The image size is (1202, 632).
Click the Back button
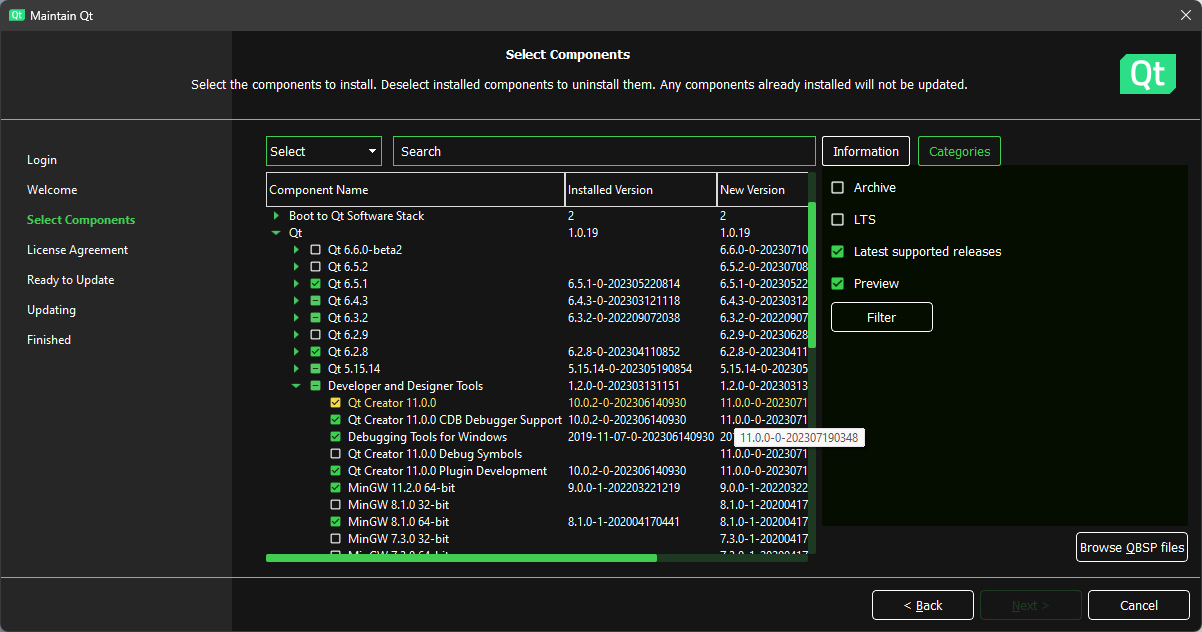point(923,605)
